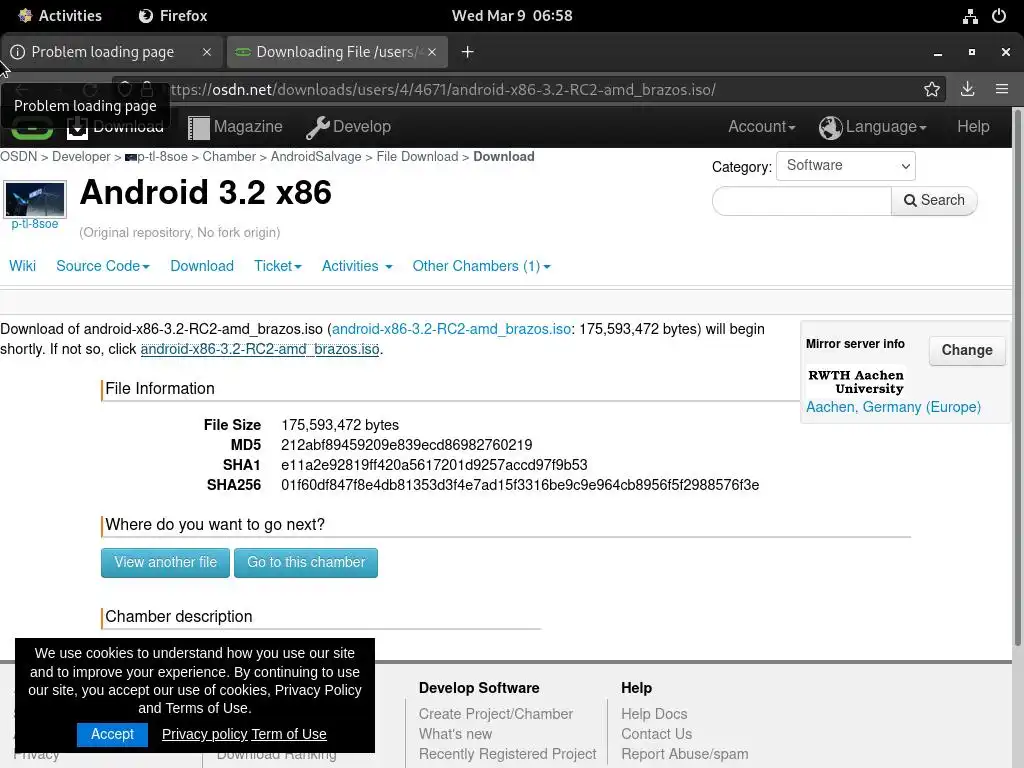Open the Firefox hamburger menu
The image size is (1024, 768).
(x=1002, y=89)
